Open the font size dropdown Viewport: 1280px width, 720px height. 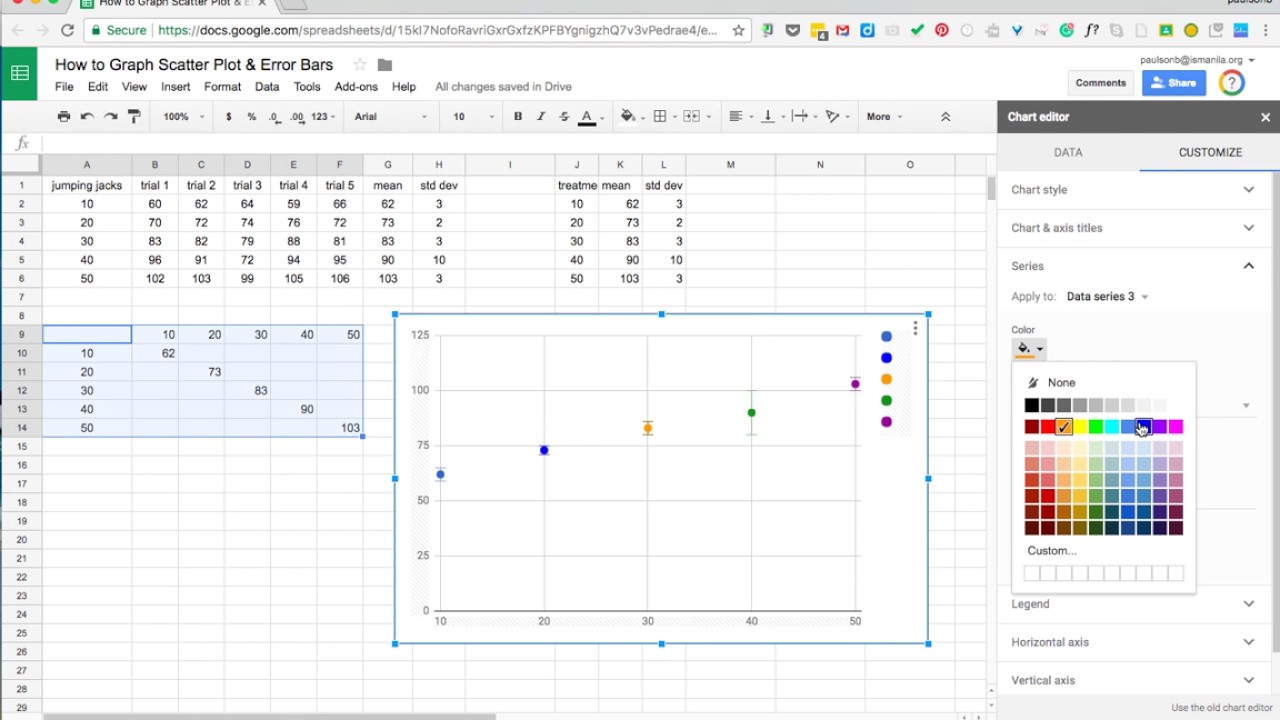pyautogui.click(x=474, y=117)
